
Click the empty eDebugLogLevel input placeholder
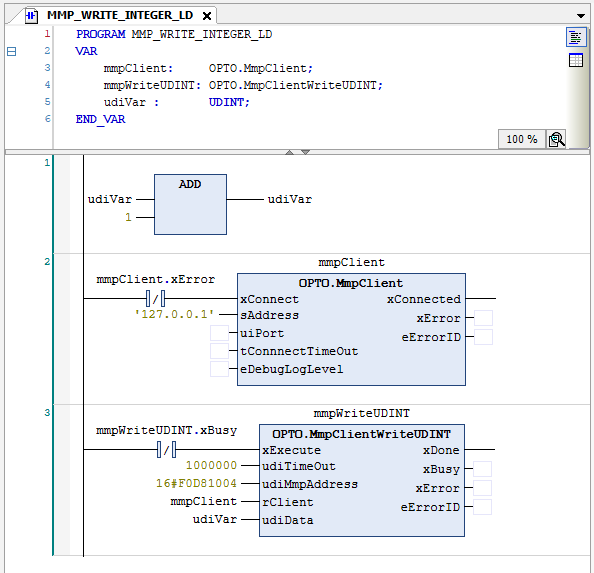coord(219,369)
